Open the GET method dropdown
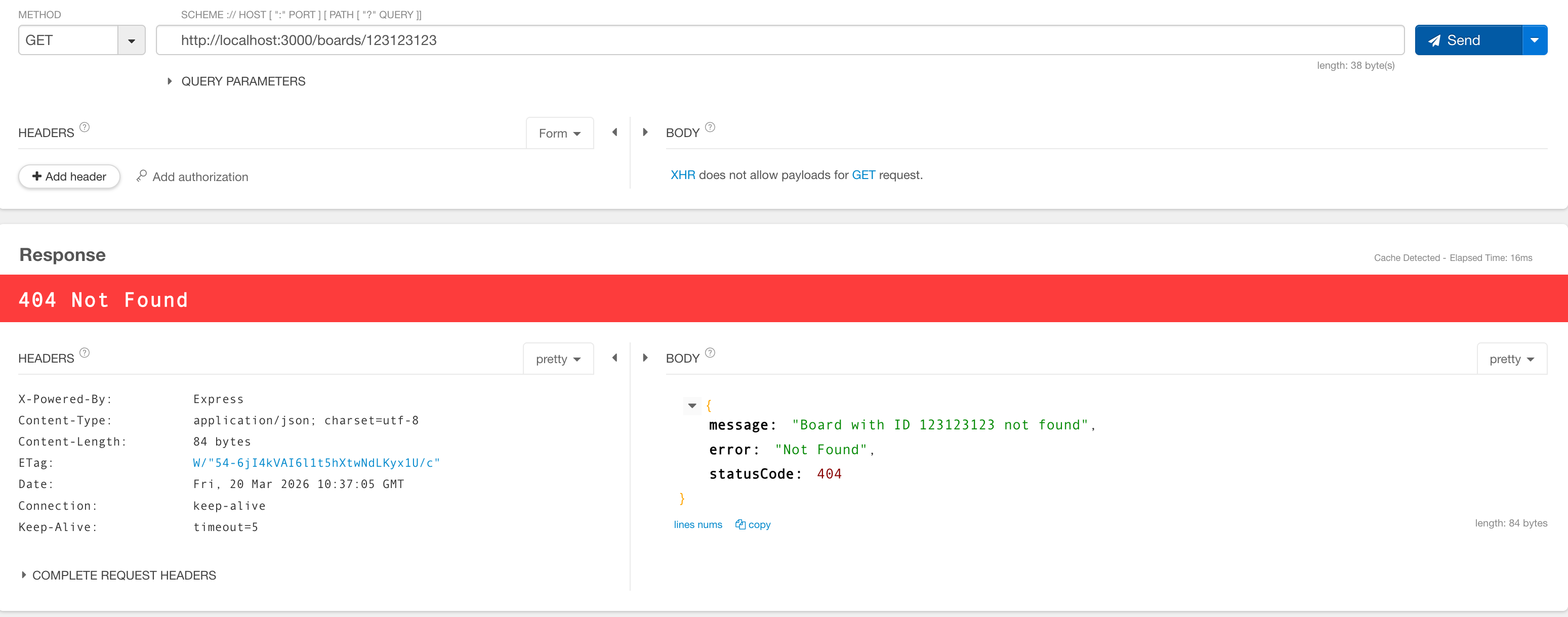 pyautogui.click(x=132, y=41)
